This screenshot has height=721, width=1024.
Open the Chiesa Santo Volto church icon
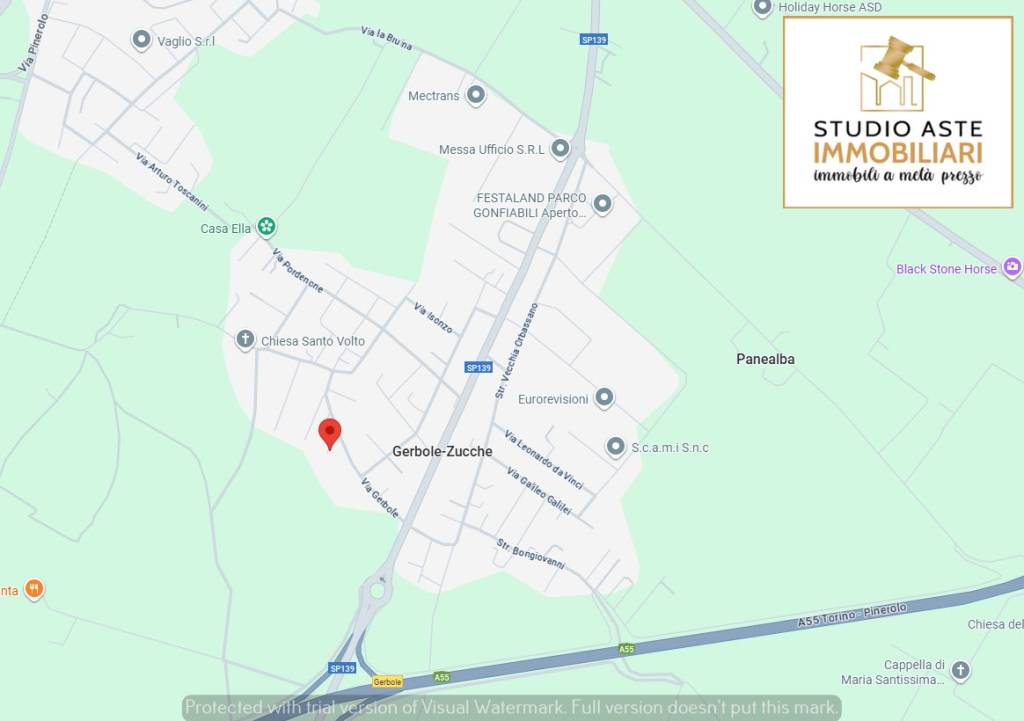point(245,340)
